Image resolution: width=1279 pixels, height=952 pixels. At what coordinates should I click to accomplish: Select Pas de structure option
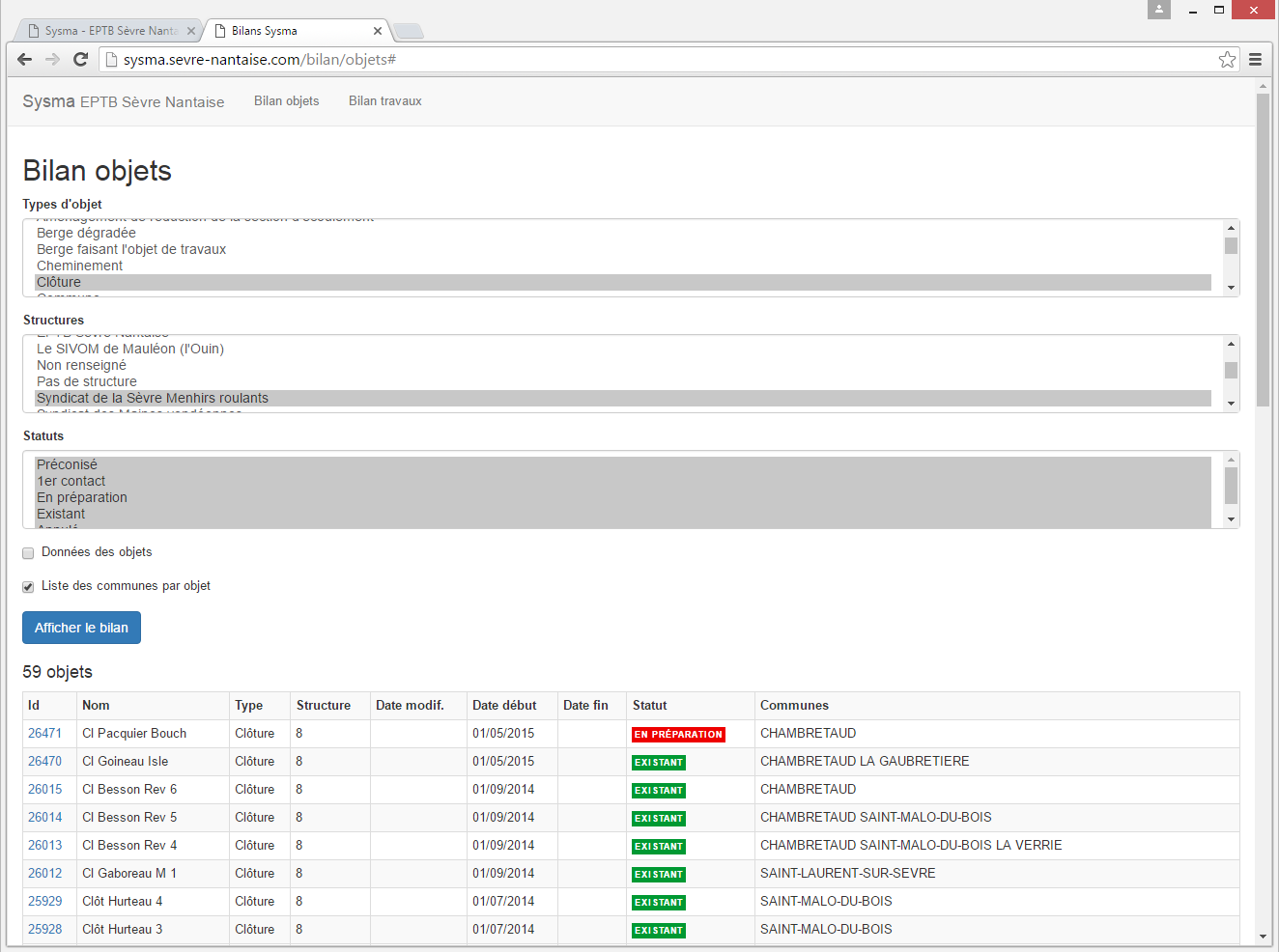tap(623, 381)
